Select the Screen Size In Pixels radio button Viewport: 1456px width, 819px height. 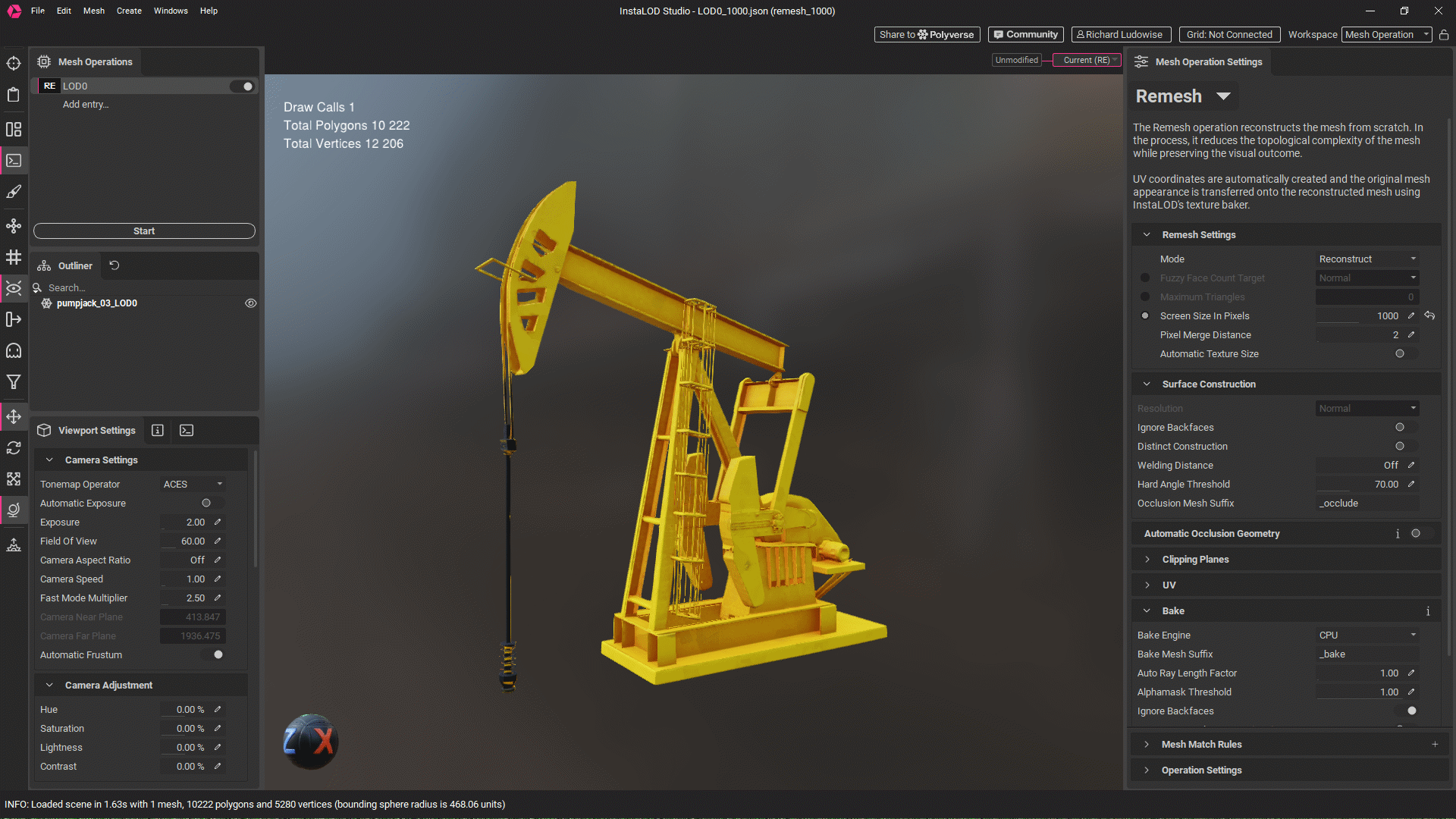1145,315
